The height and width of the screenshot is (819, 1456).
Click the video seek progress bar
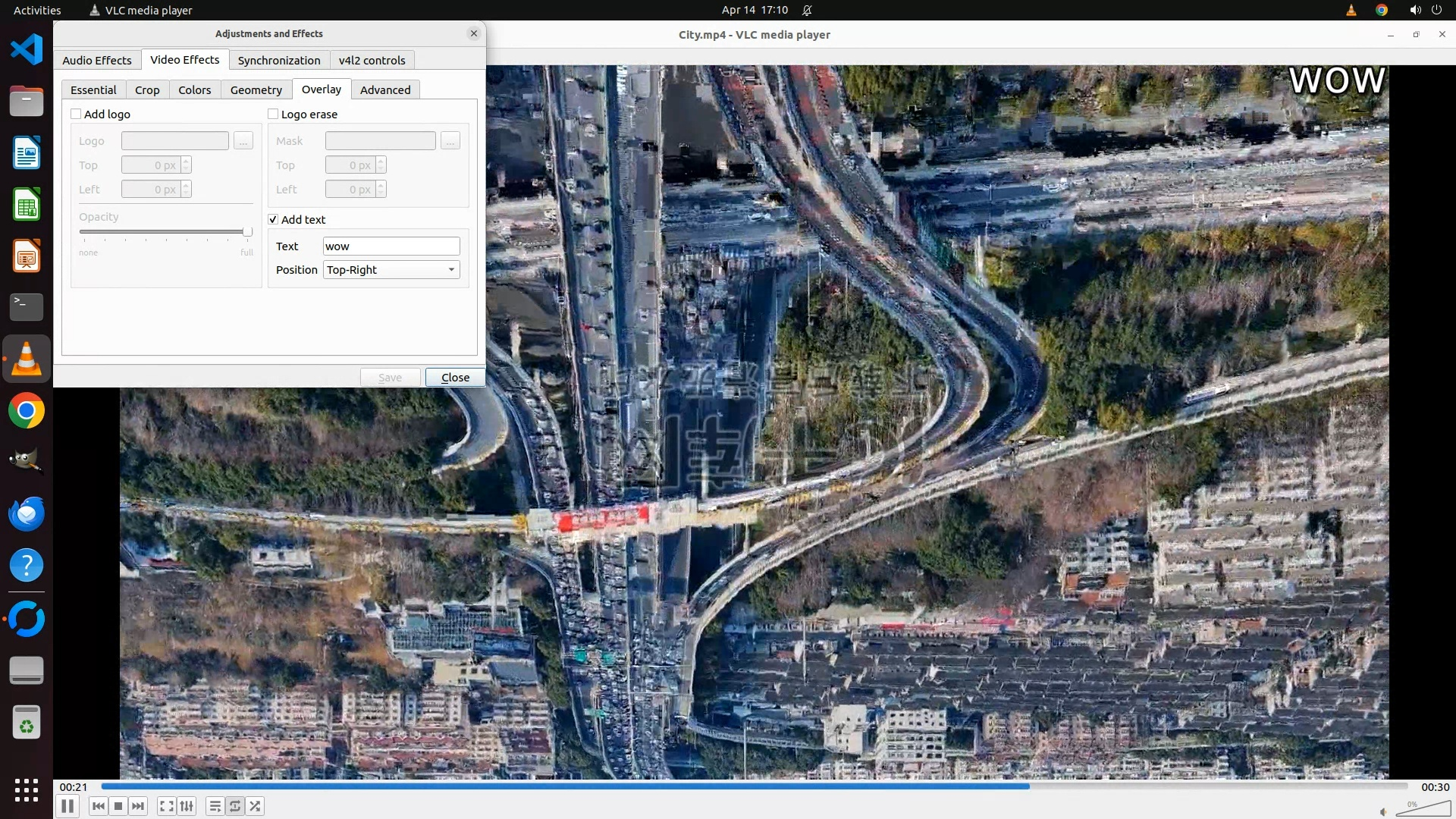coord(754,786)
